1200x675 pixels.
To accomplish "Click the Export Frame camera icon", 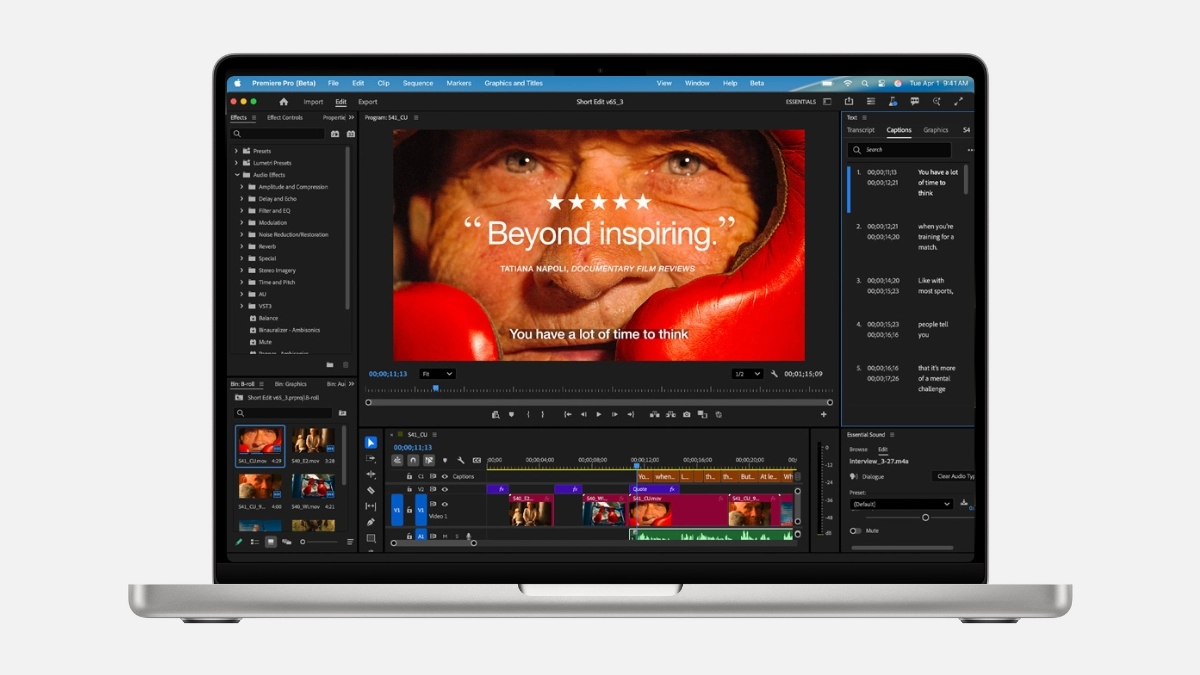I will click(x=687, y=414).
